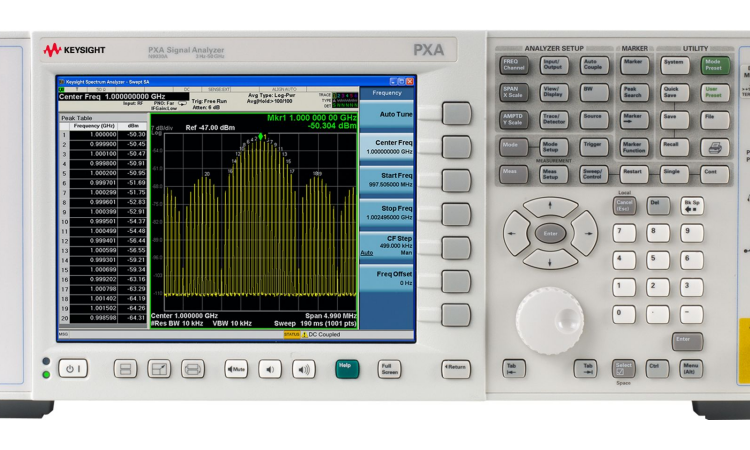Open the Mode selection key
The width and height of the screenshot is (750, 450).
pos(514,147)
